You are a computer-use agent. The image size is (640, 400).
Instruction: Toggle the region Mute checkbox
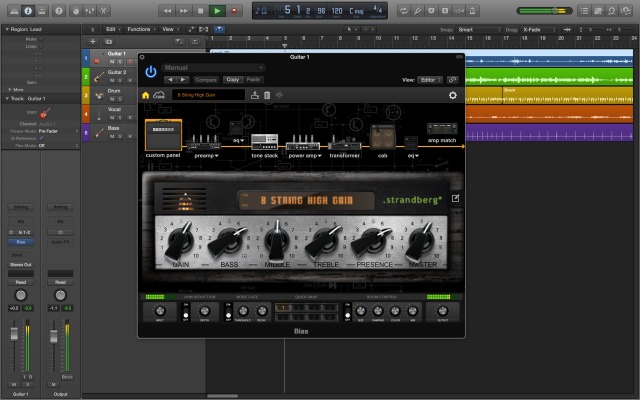click(x=41, y=39)
